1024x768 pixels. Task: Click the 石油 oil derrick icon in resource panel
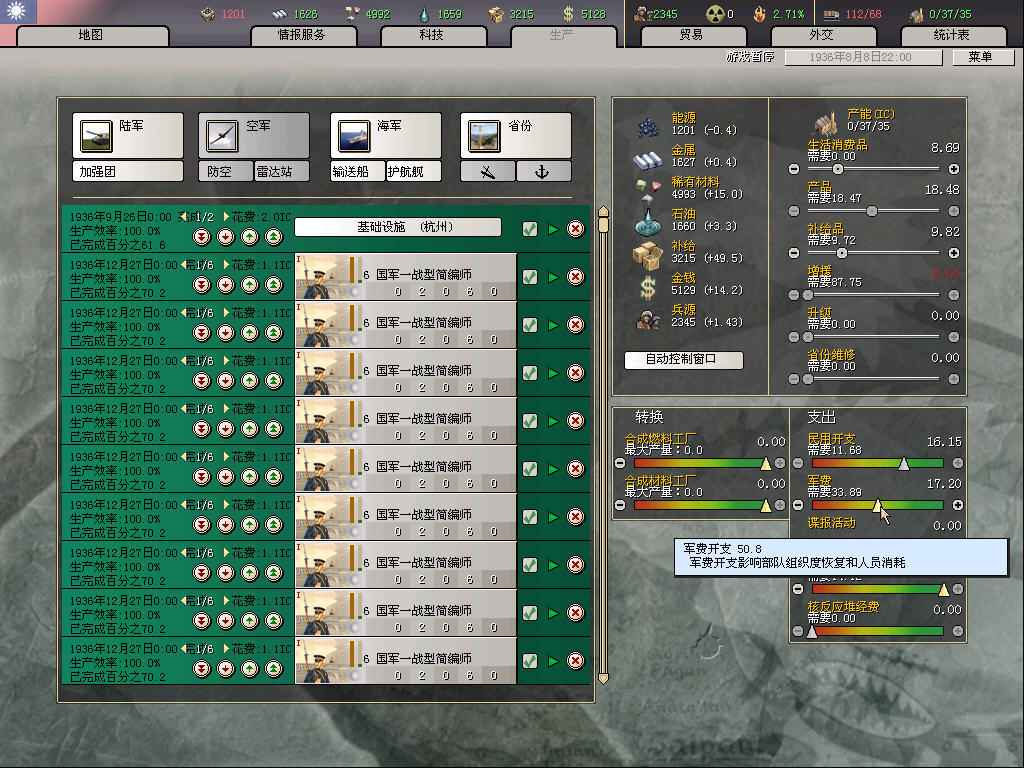pyautogui.click(x=648, y=221)
